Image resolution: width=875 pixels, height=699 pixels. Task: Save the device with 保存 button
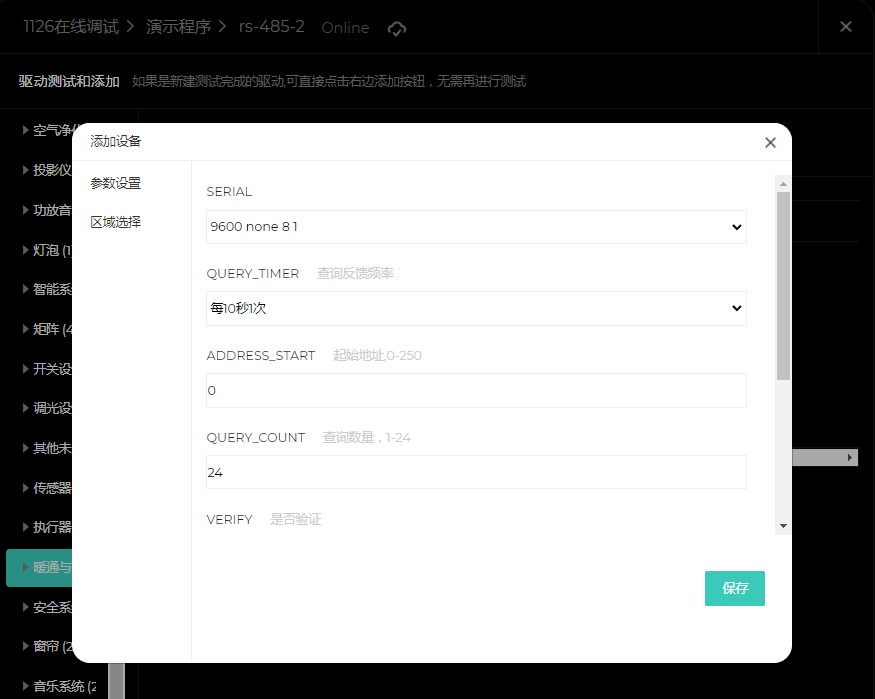pyautogui.click(x=734, y=588)
